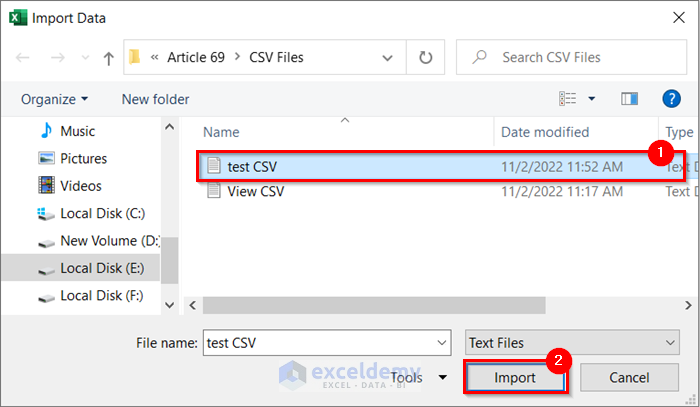The height and width of the screenshot is (407, 700).
Task: Click the Import button
Action: pos(515,378)
